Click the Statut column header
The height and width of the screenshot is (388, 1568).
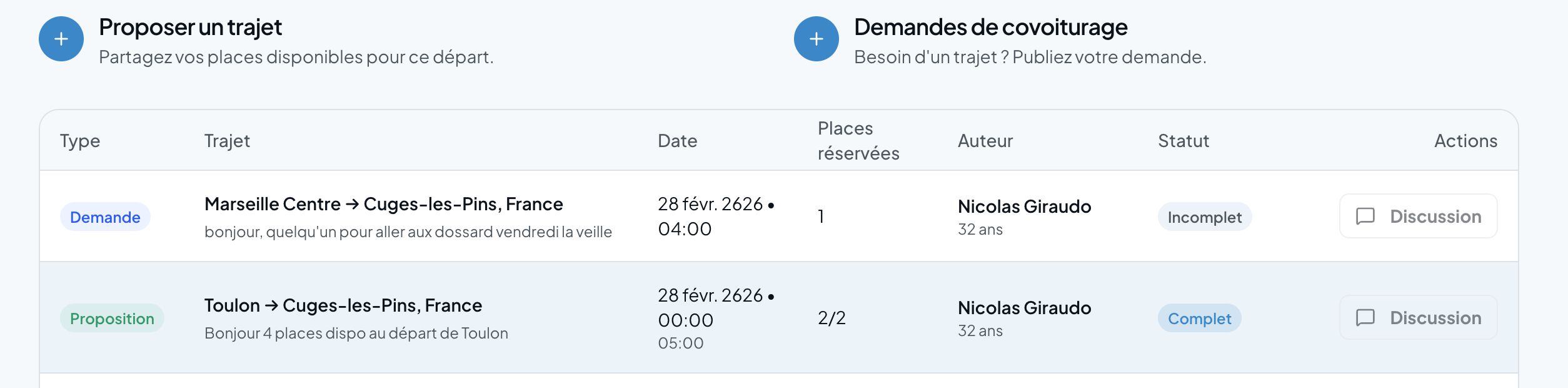pos(1184,141)
